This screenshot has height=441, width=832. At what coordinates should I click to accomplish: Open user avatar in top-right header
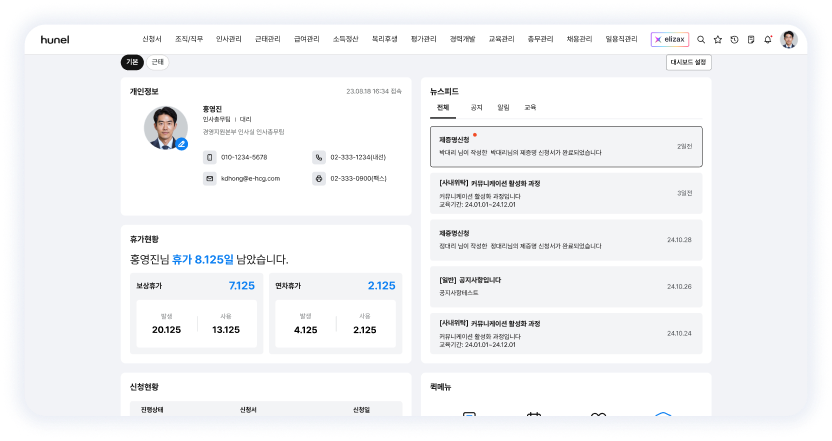click(x=789, y=39)
